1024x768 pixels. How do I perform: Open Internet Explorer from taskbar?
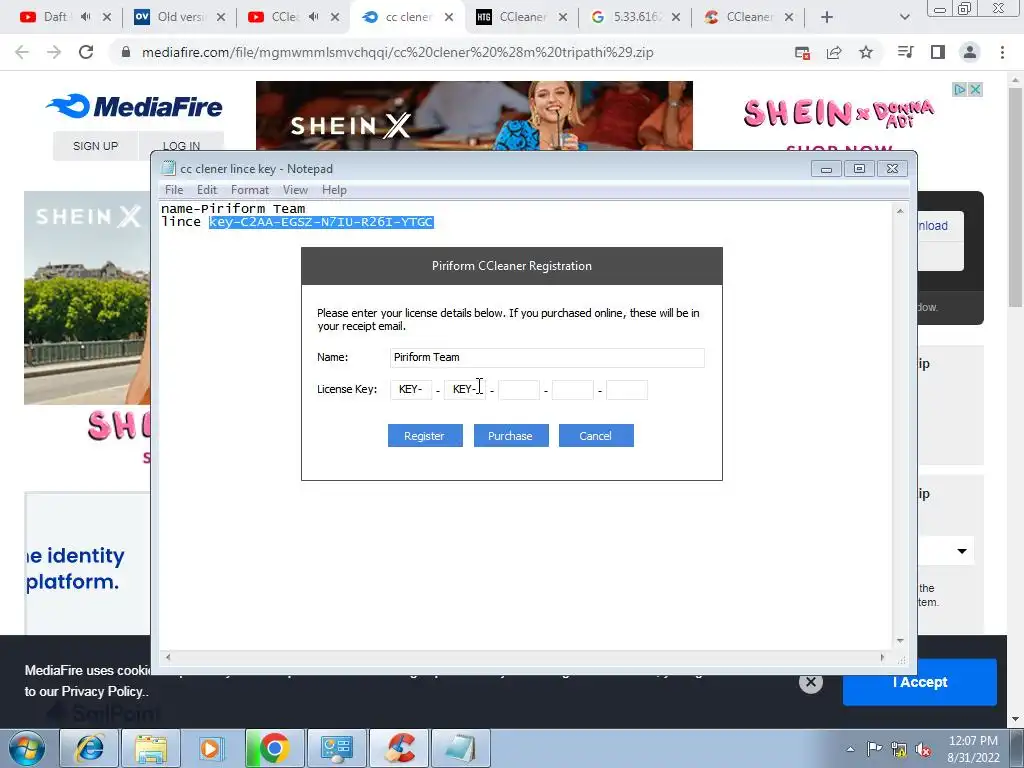[89, 748]
